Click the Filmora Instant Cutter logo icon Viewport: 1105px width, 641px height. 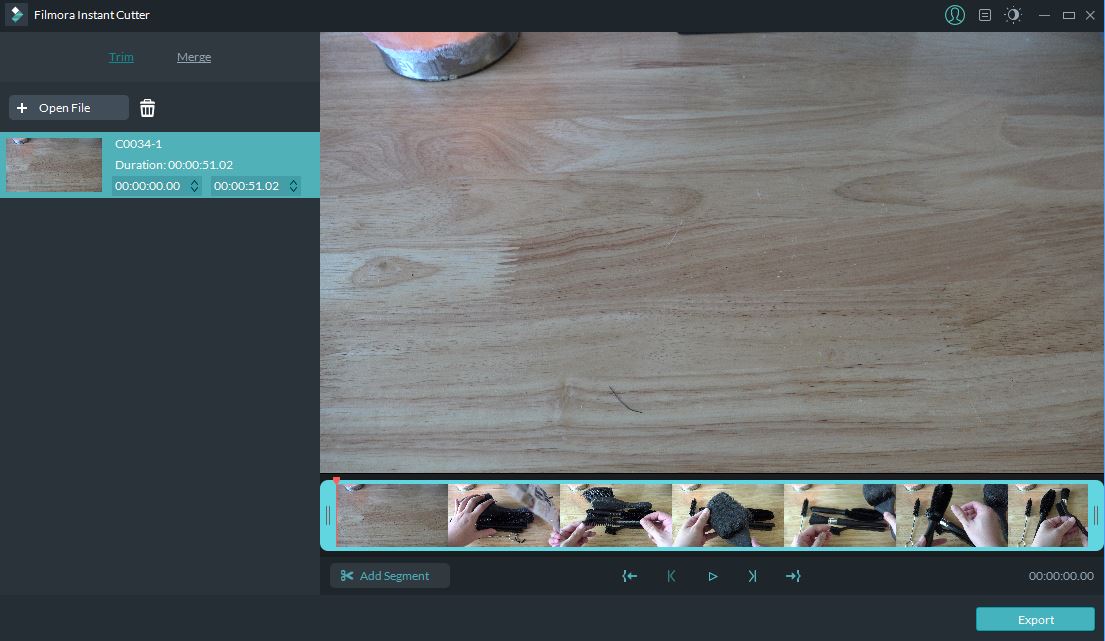pyautogui.click(x=16, y=15)
